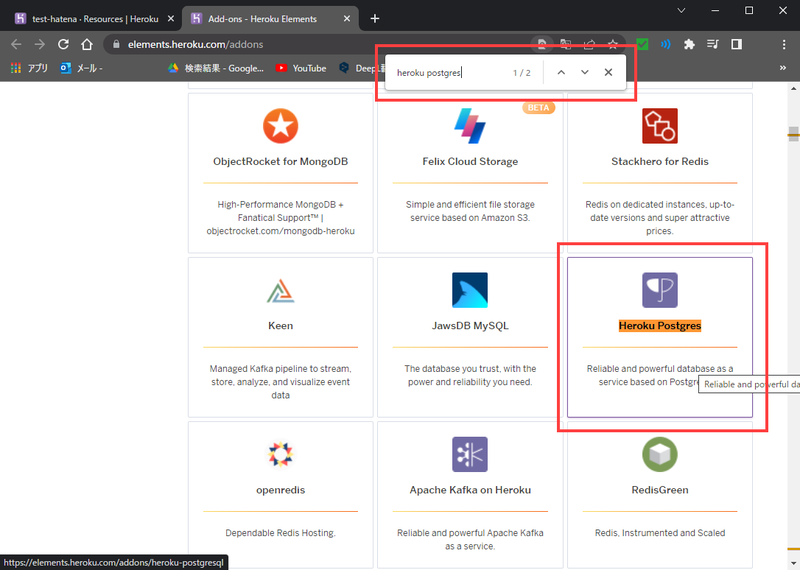The width and height of the screenshot is (800, 570).
Task: Open the ObjectRocket for MongoDB title link
Action: (281, 161)
